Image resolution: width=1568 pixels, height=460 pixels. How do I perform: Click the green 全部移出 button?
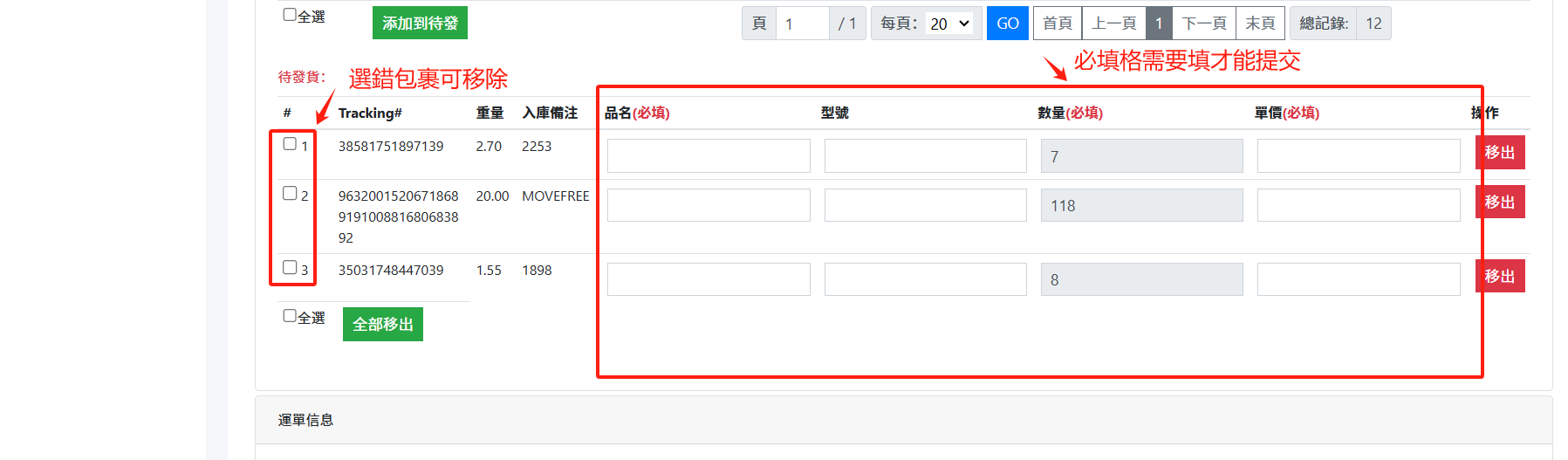click(x=382, y=325)
